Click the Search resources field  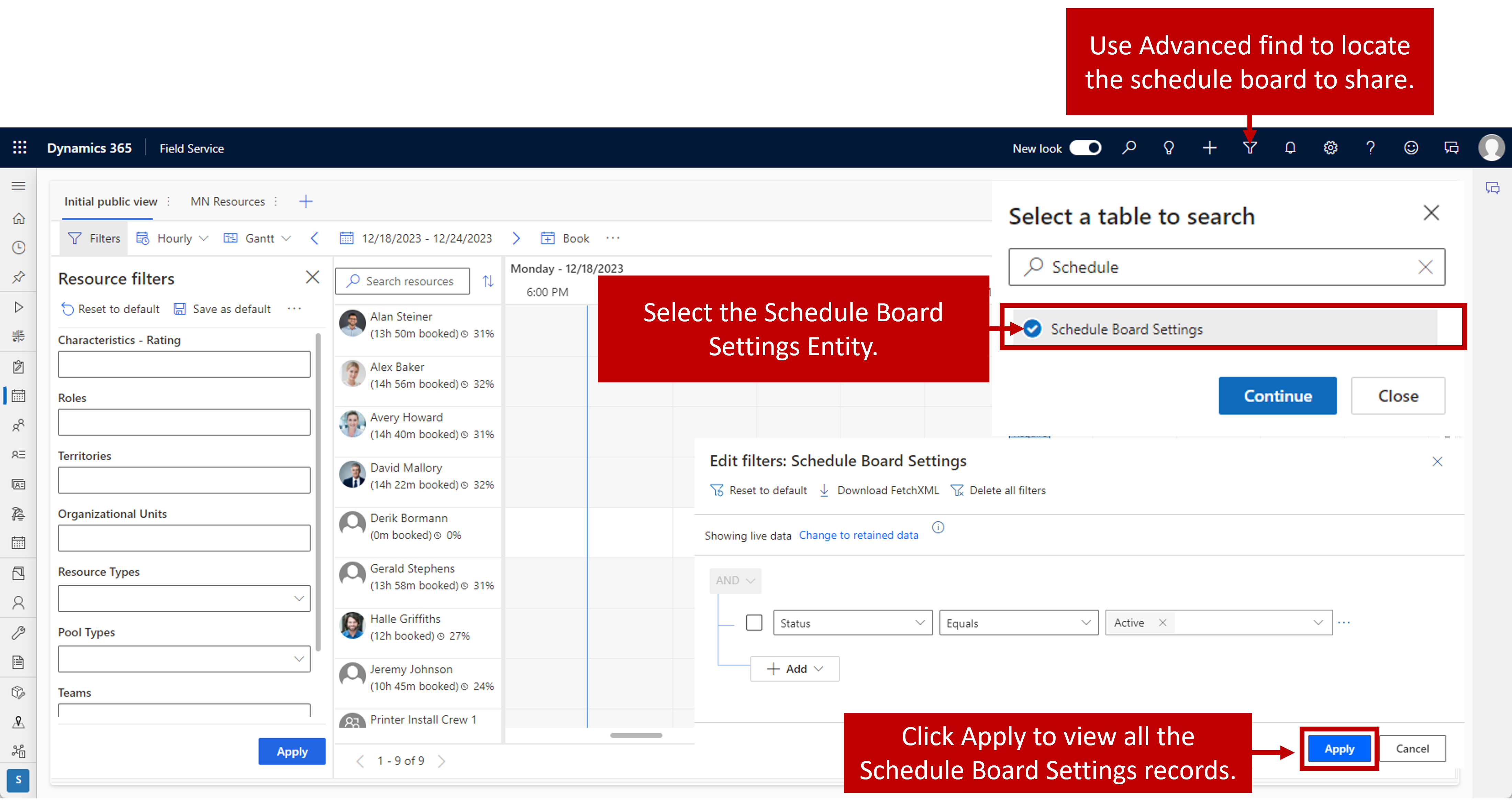(402, 281)
